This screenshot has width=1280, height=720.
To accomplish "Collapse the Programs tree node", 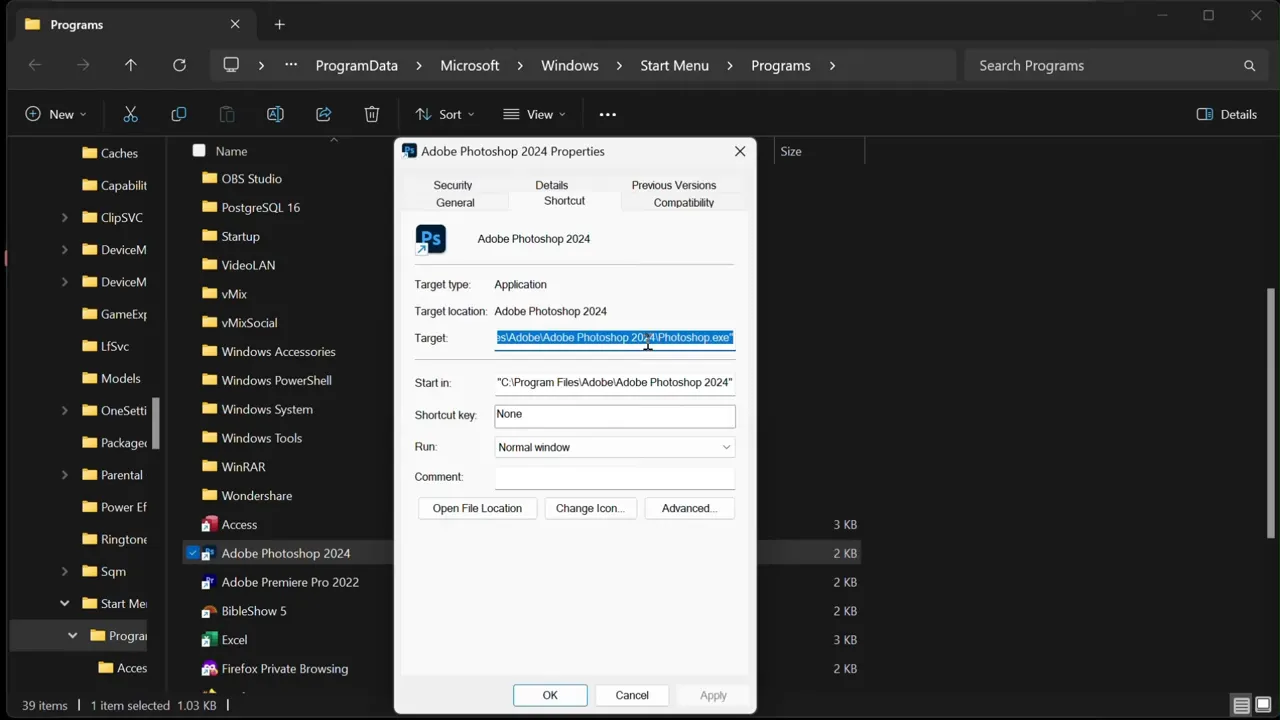I will click(x=73, y=636).
